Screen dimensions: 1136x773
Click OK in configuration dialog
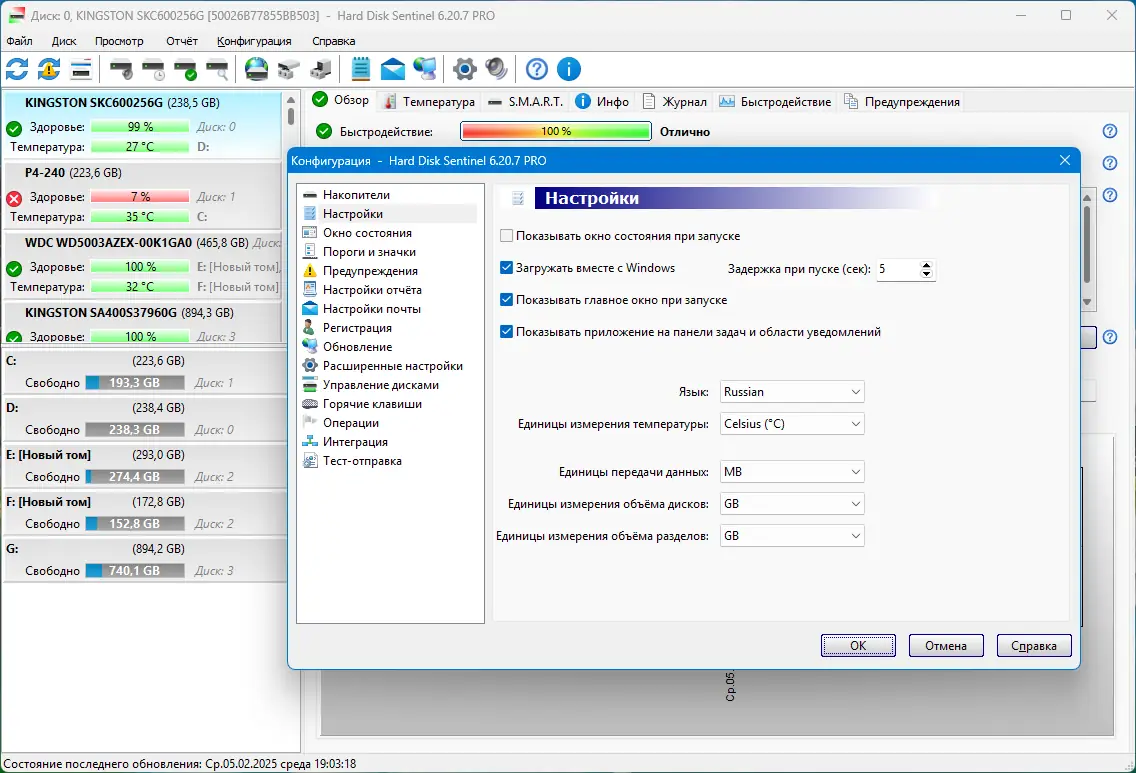point(858,645)
